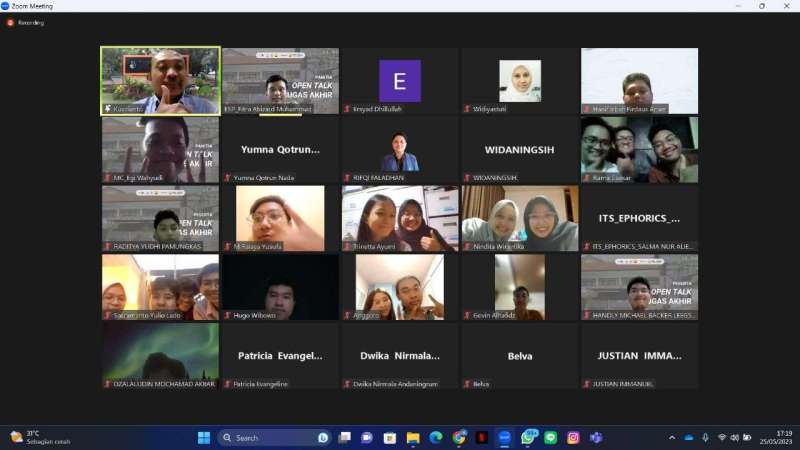Click the microphone tray icon
Image resolution: width=800 pixels, height=450 pixels.
click(705, 438)
